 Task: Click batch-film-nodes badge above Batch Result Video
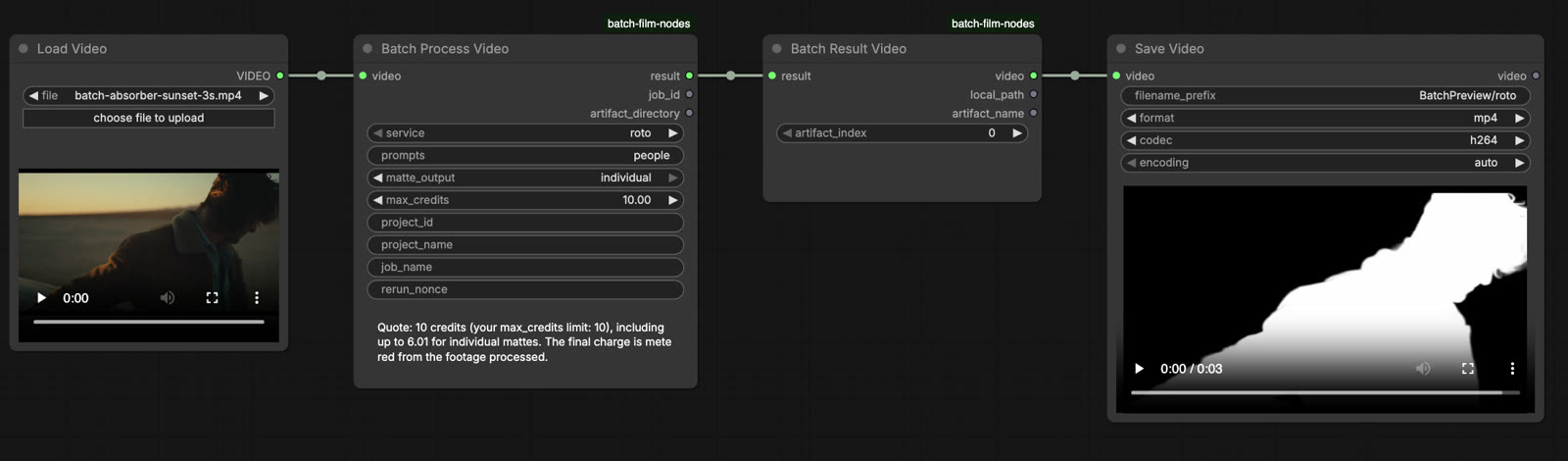993,24
